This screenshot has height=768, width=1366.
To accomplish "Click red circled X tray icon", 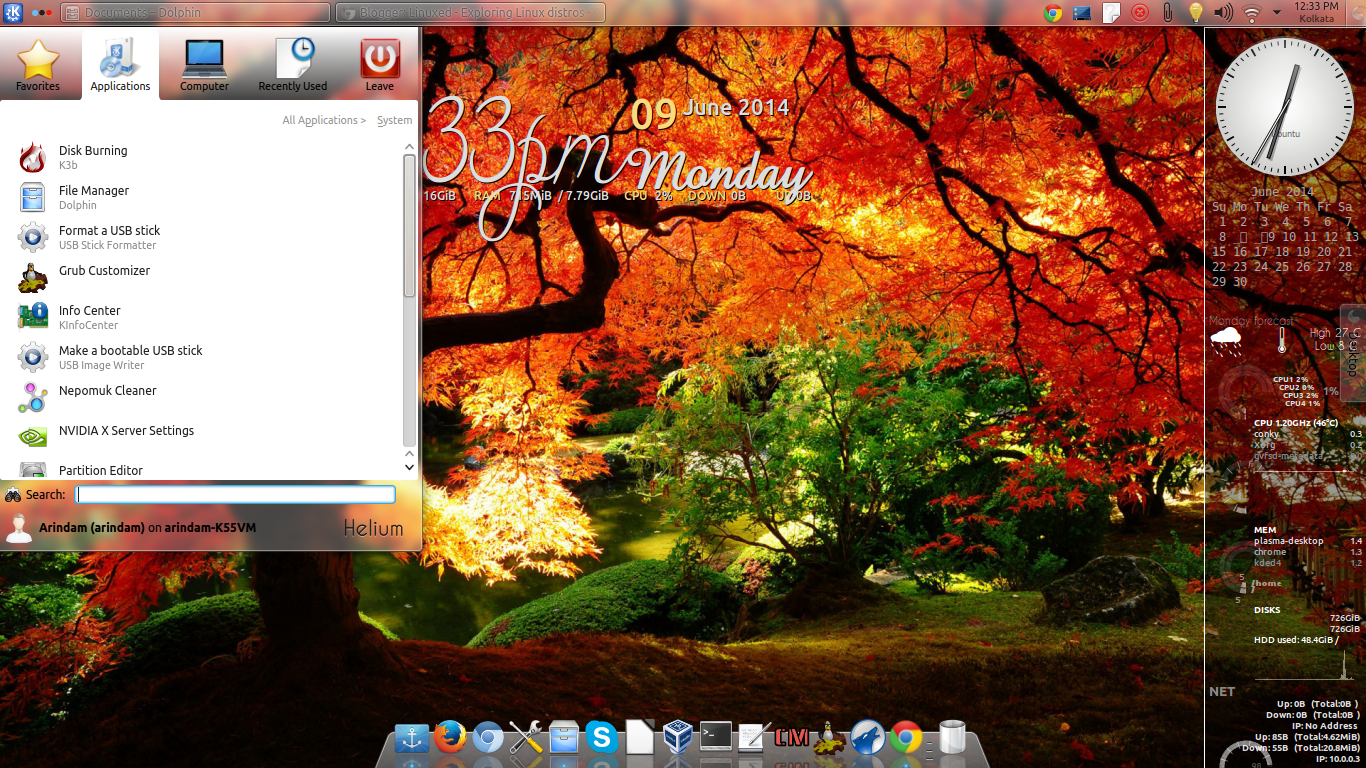I will coord(1139,13).
